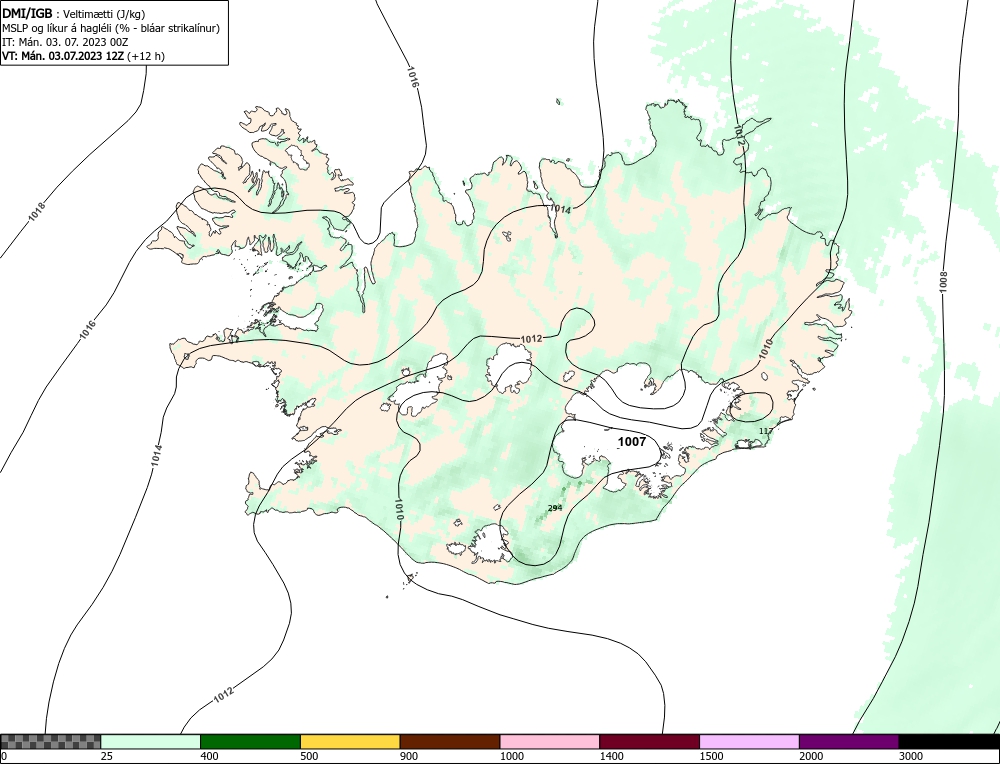Click the '1400' legend value
1000x764 pixels.
coord(611,757)
